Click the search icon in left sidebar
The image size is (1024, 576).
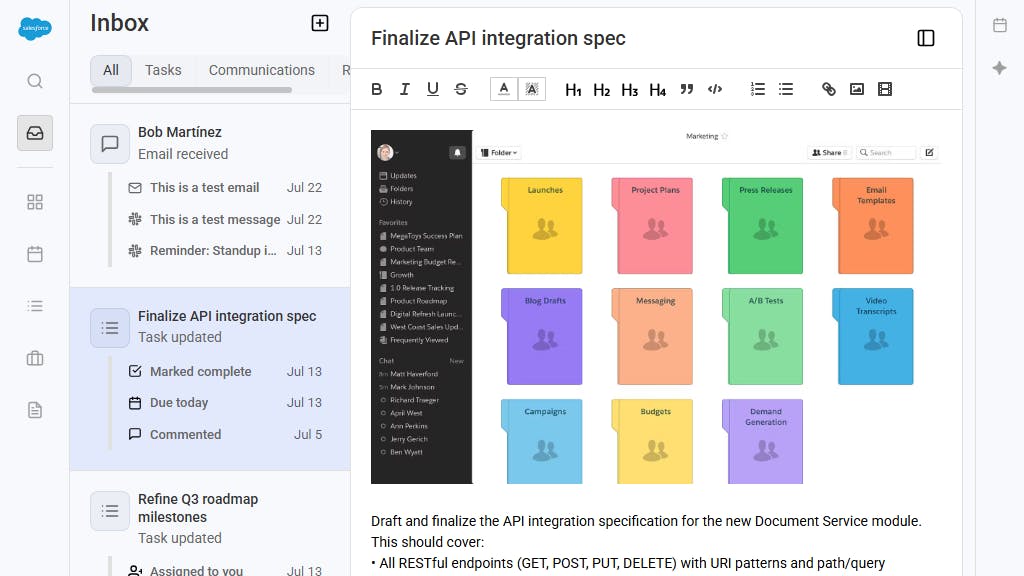[x=35, y=81]
